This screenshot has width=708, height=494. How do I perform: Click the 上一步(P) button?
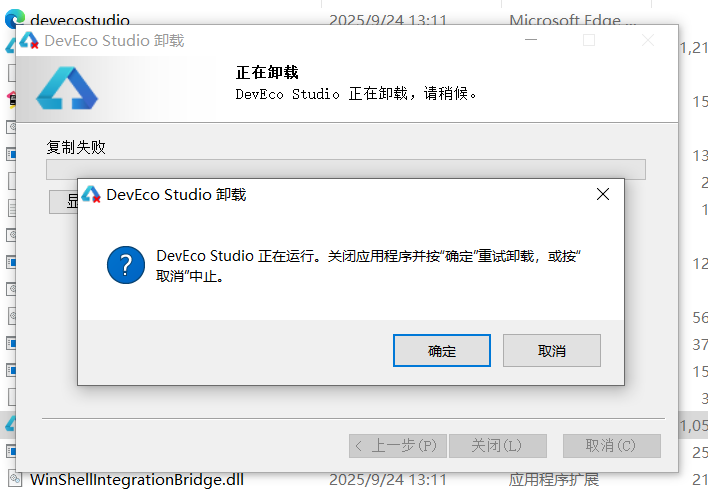coord(398,446)
